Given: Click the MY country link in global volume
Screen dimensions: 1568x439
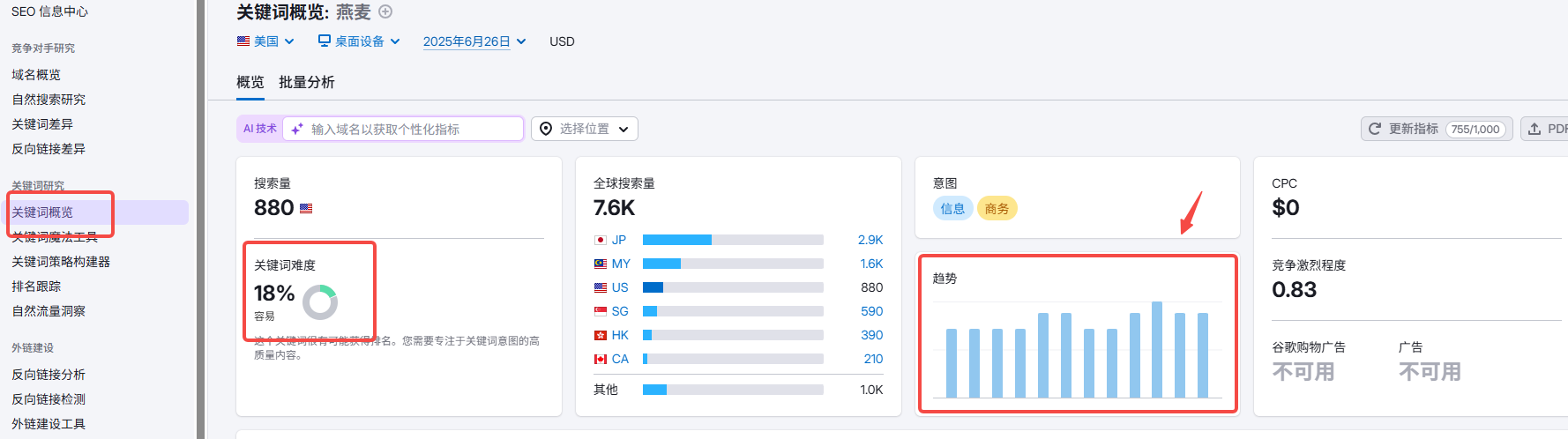Looking at the screenshot, I should (x=621, y=264).
